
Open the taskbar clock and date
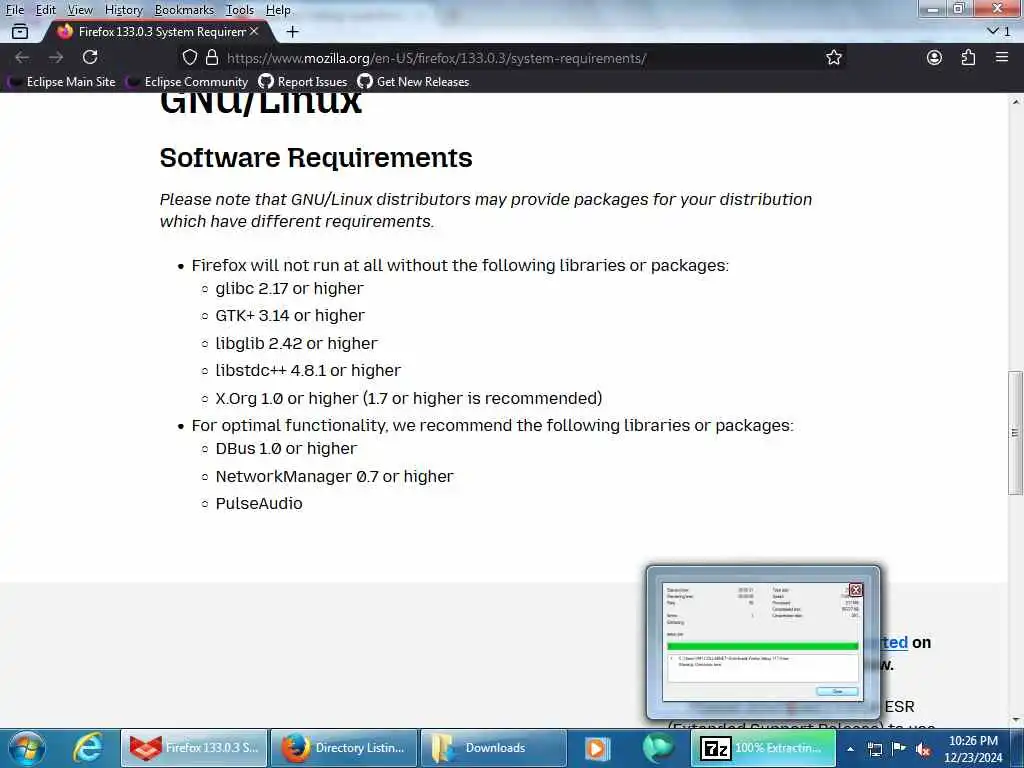coord(973,749)
